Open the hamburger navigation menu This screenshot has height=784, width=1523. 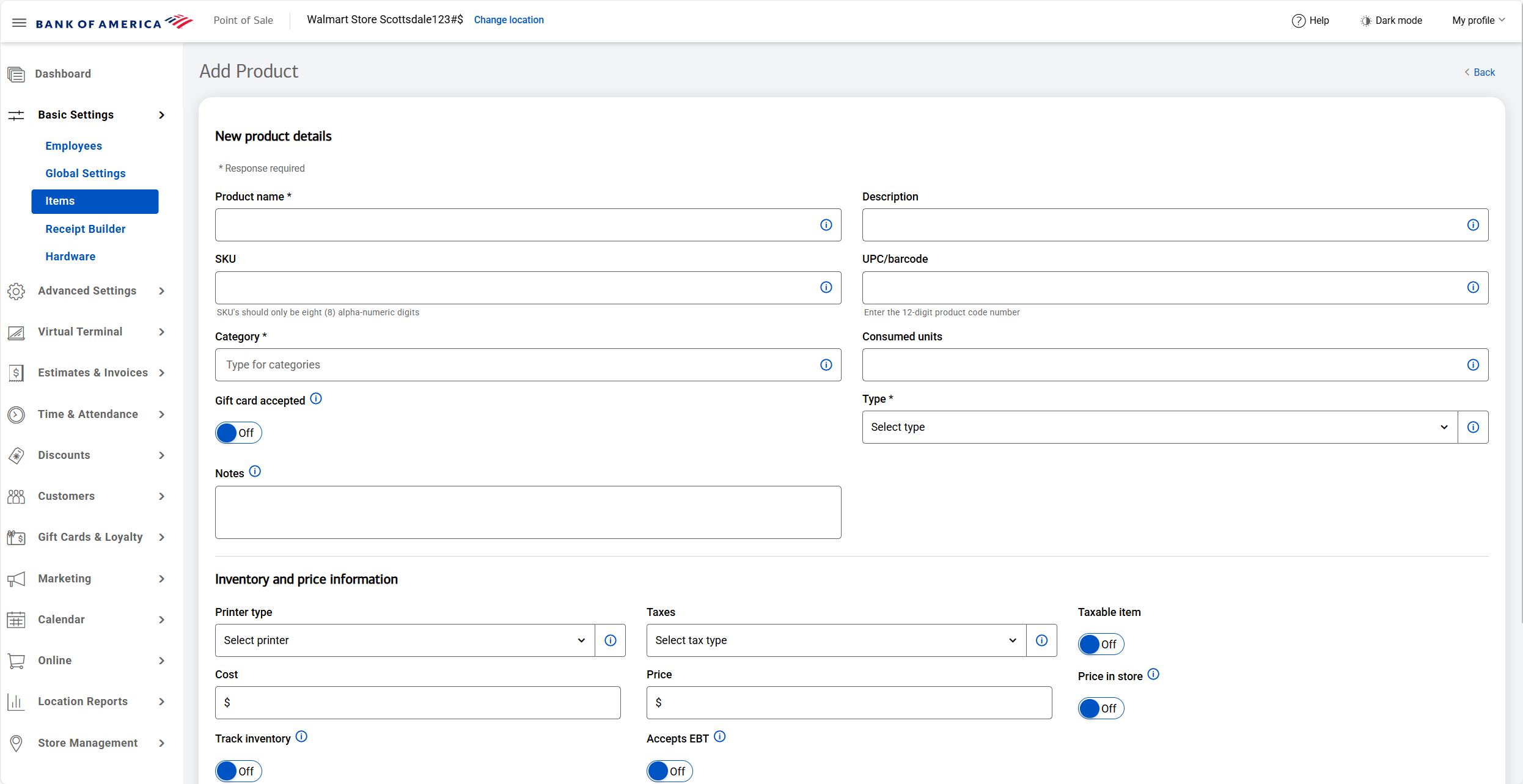pos(19,23)
